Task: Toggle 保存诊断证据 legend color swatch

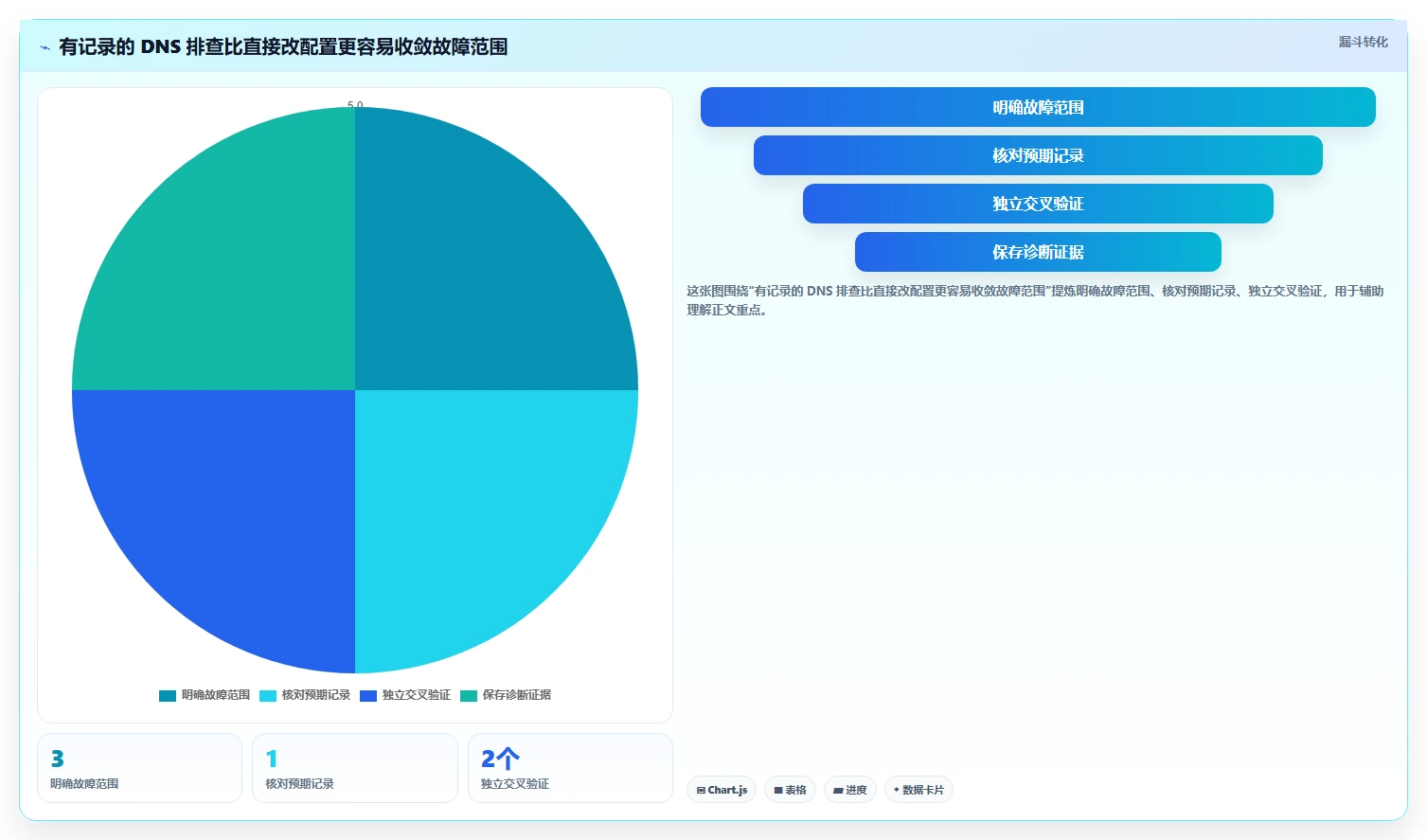Action: click(x=469, y=695)
